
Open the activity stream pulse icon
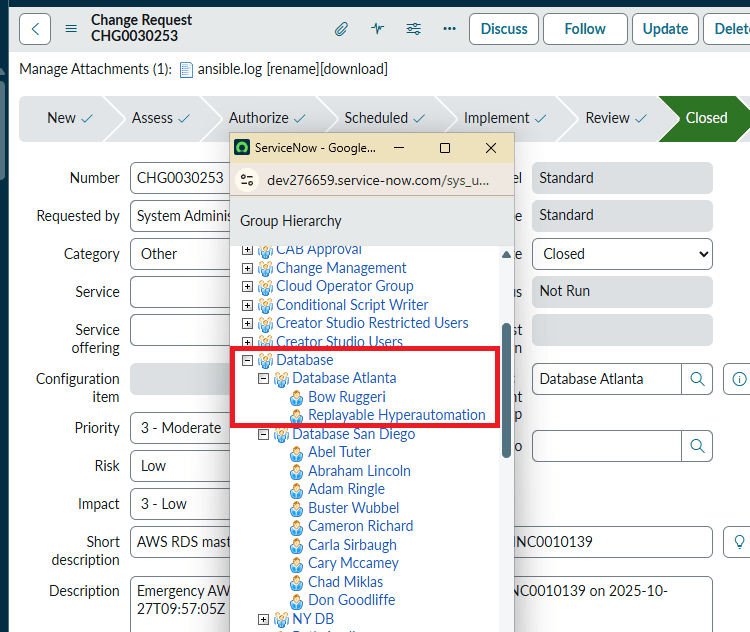pyautogui.click(x=377, y=29)
